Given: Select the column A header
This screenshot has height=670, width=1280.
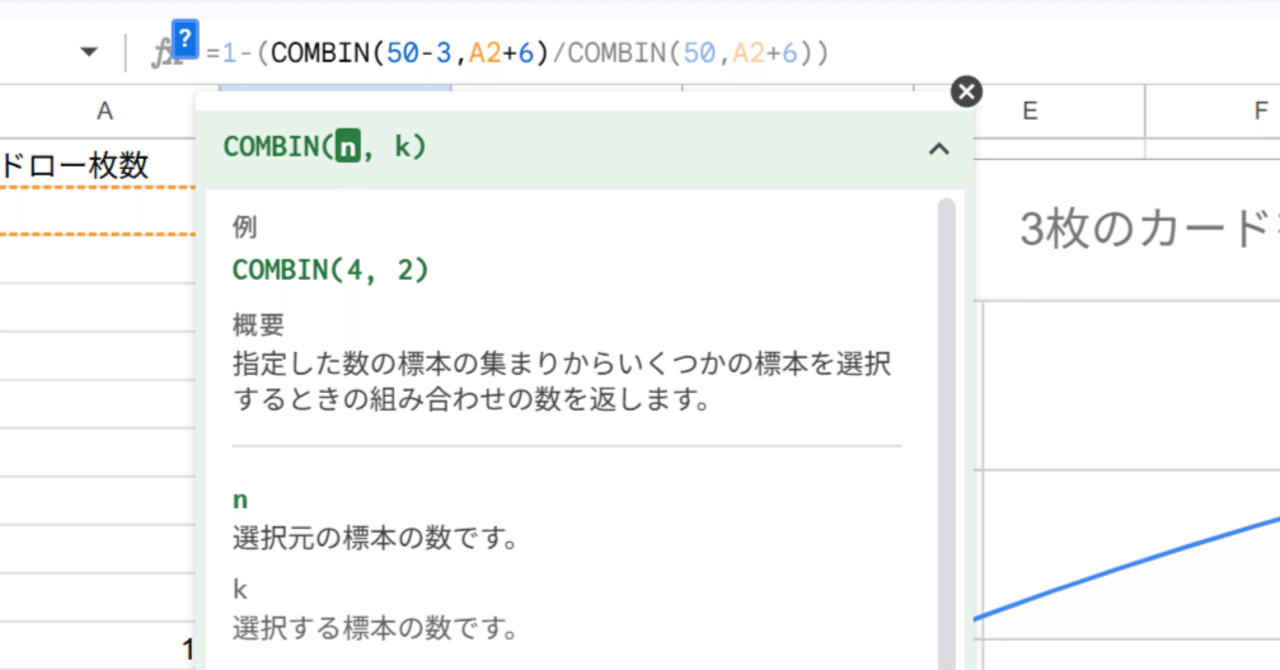Looking at the screenshot, I should tap(104, 111).
